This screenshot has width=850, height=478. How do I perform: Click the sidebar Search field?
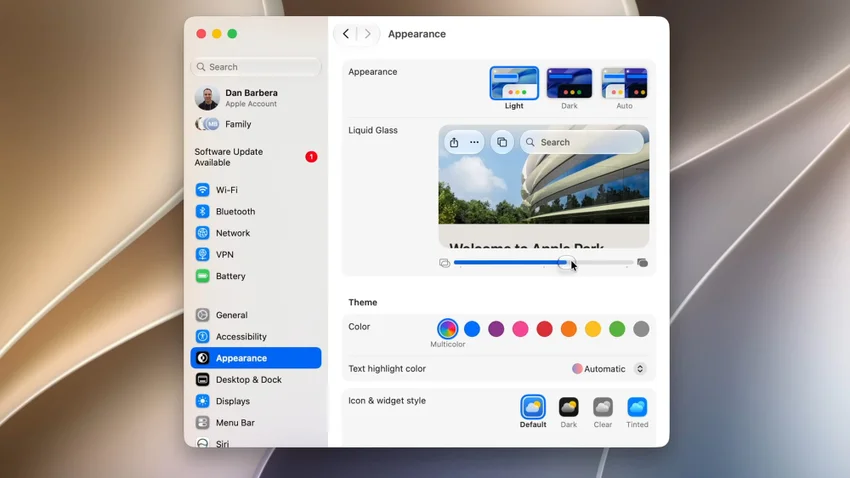(x=255, y=67)
